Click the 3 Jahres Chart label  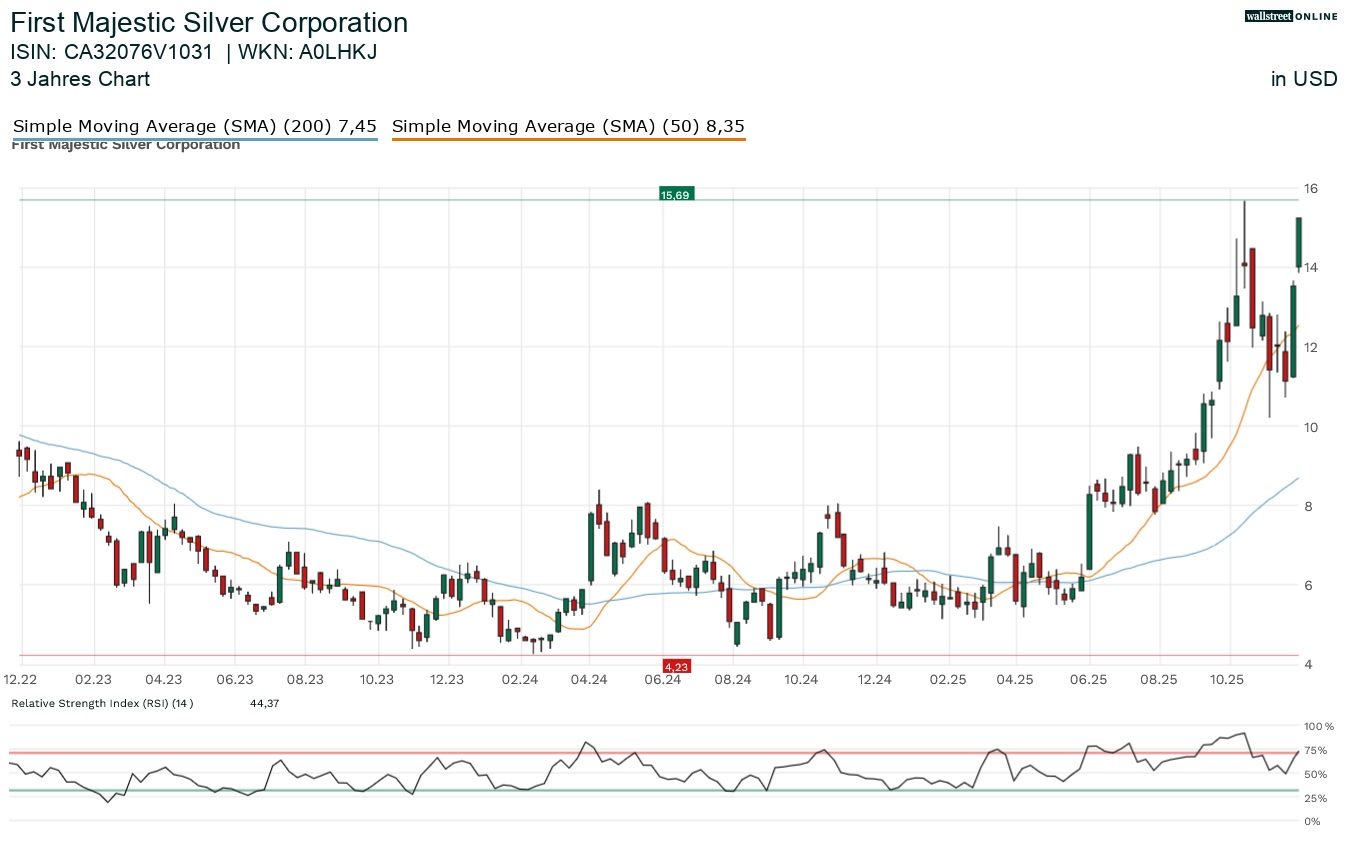pos(80,79)
